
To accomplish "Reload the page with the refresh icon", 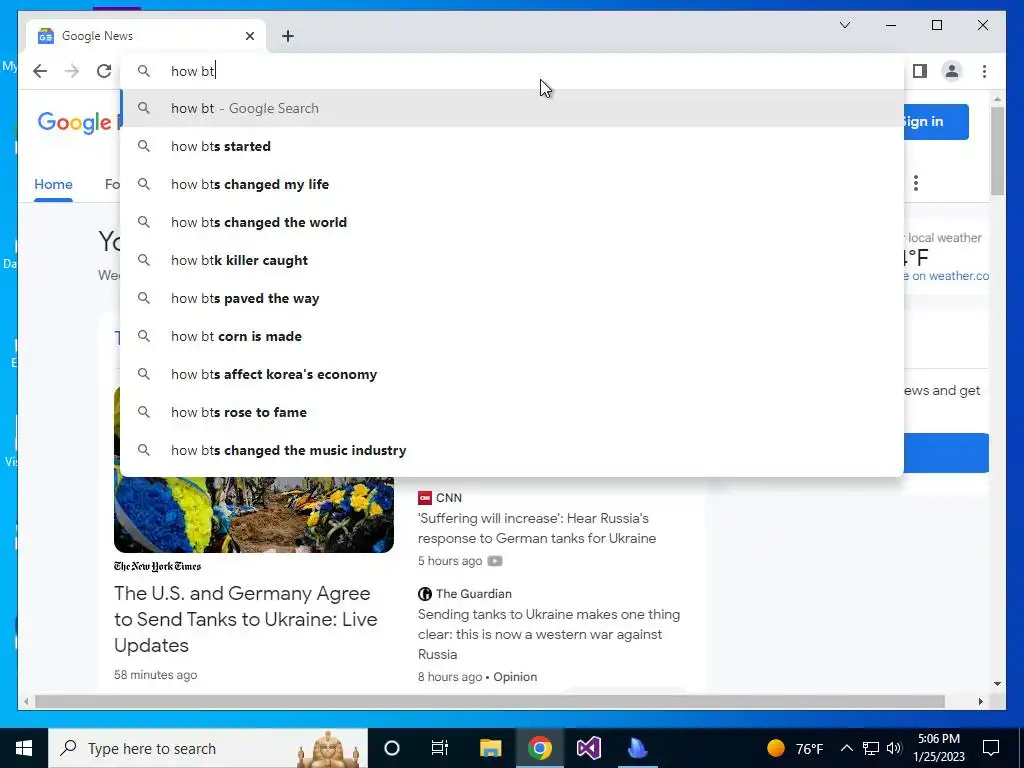I will coord(104,71).
